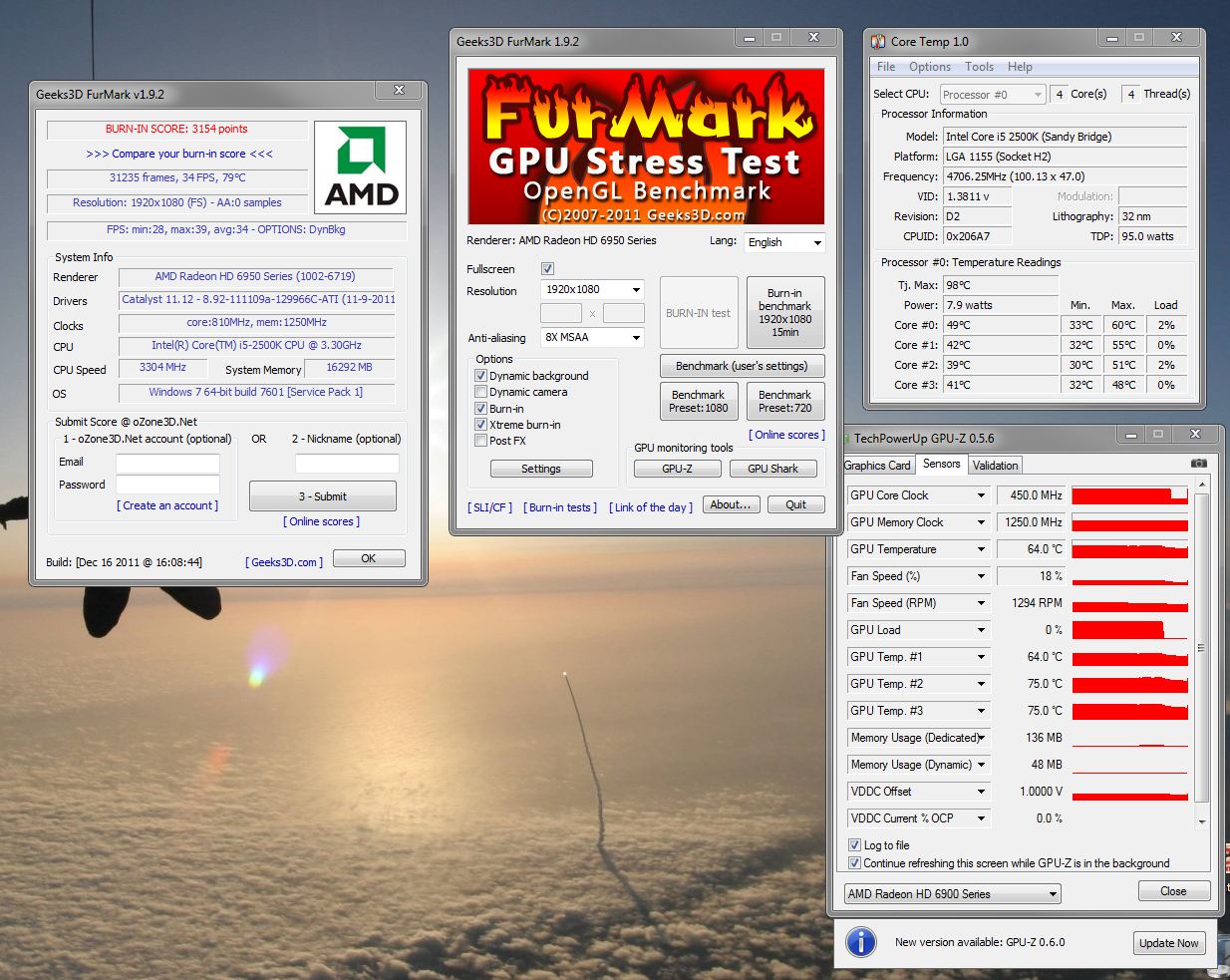Open the AMD Radeon HD 6900 Series selector
The width and height of the screenshot is (1230, 980).
(952, 894)
